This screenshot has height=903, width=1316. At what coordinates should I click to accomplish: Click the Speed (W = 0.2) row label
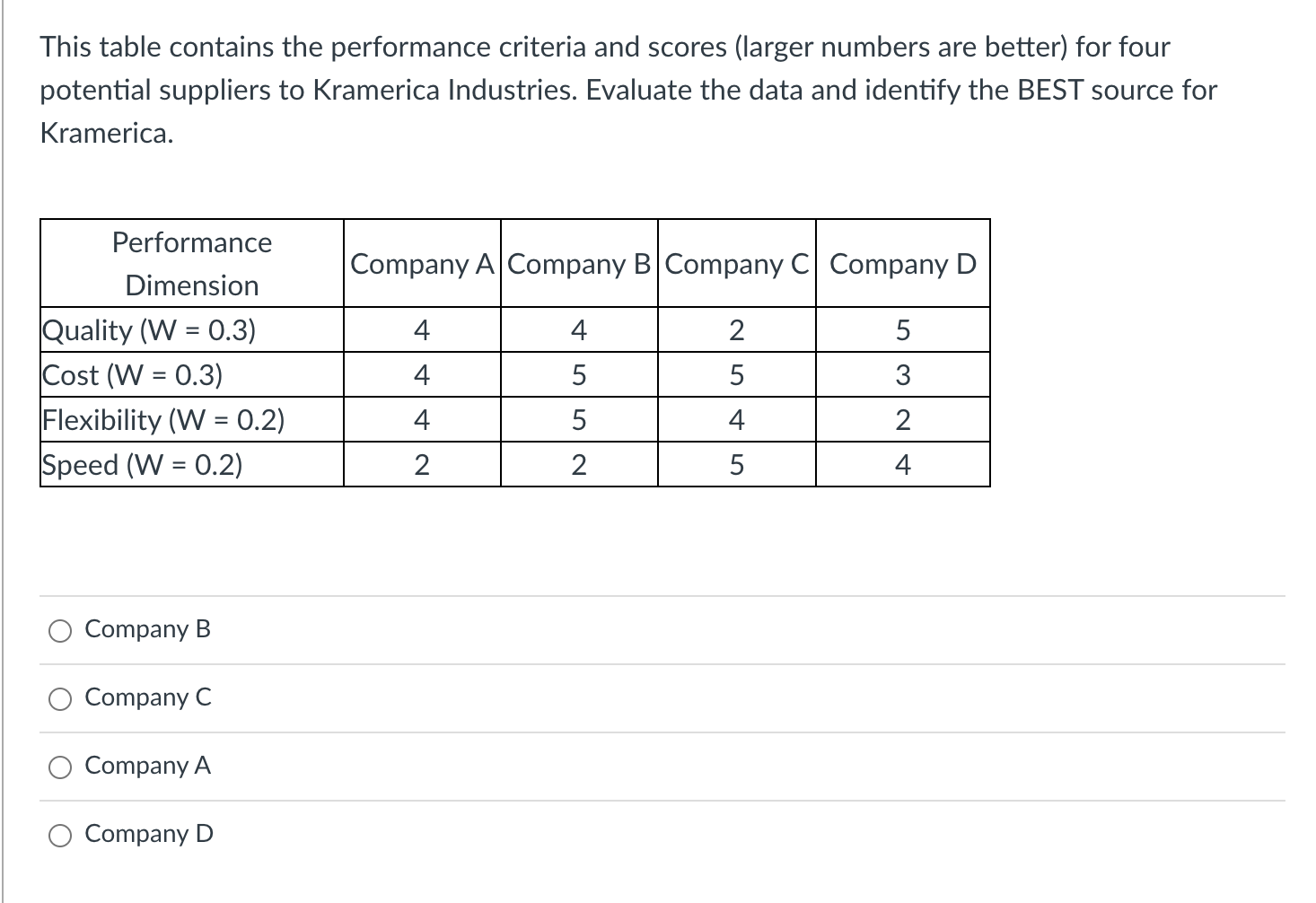point(141,464)
